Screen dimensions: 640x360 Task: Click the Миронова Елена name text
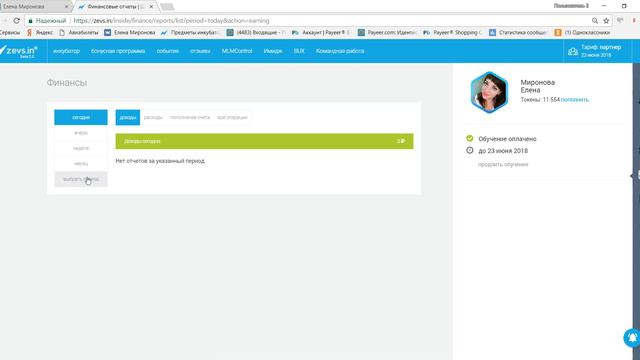click(x=538, y=86)
